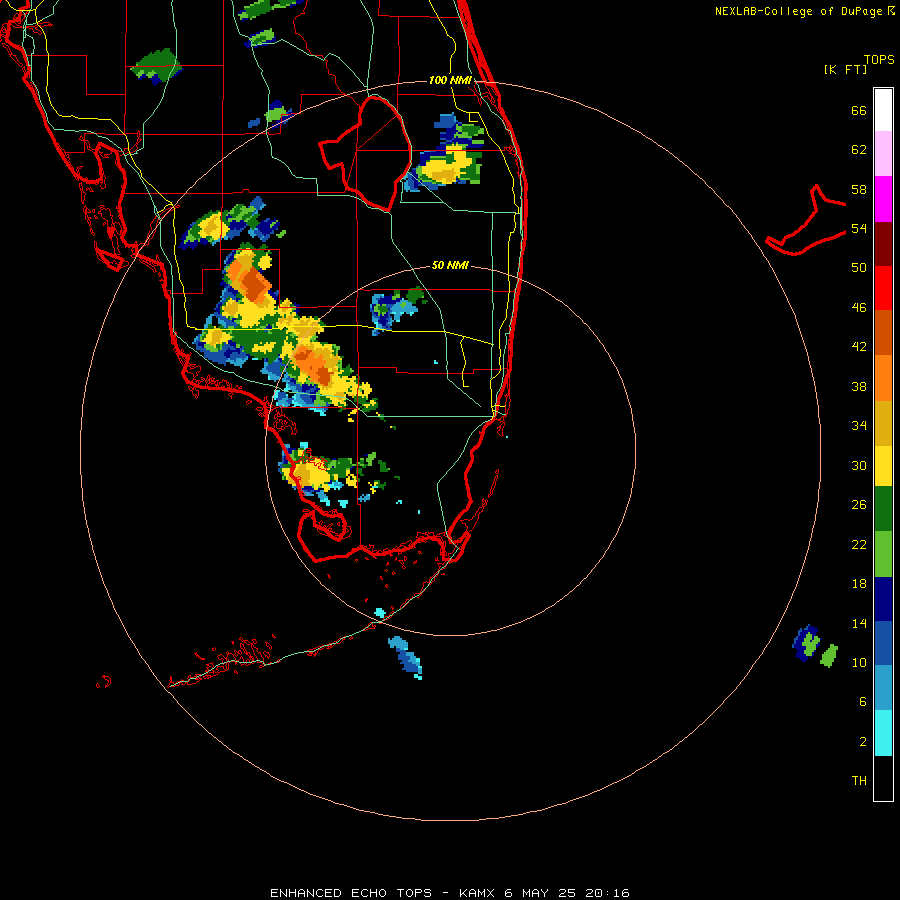The width and height of the screenshot is (900, 900).
Task: Click the gold 38 kft legend swatch
Action: (x=883, y=423)
